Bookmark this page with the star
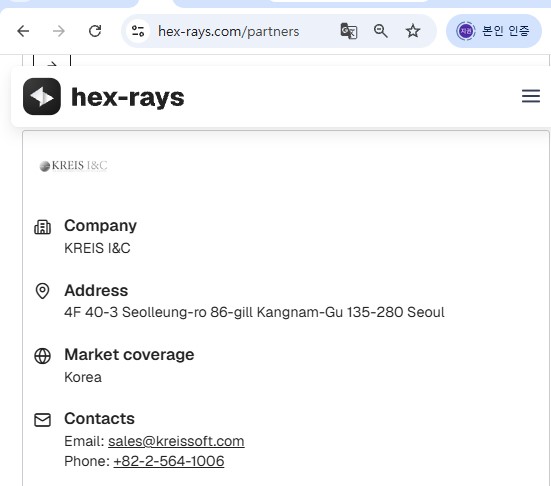 [x=413, y=31]
